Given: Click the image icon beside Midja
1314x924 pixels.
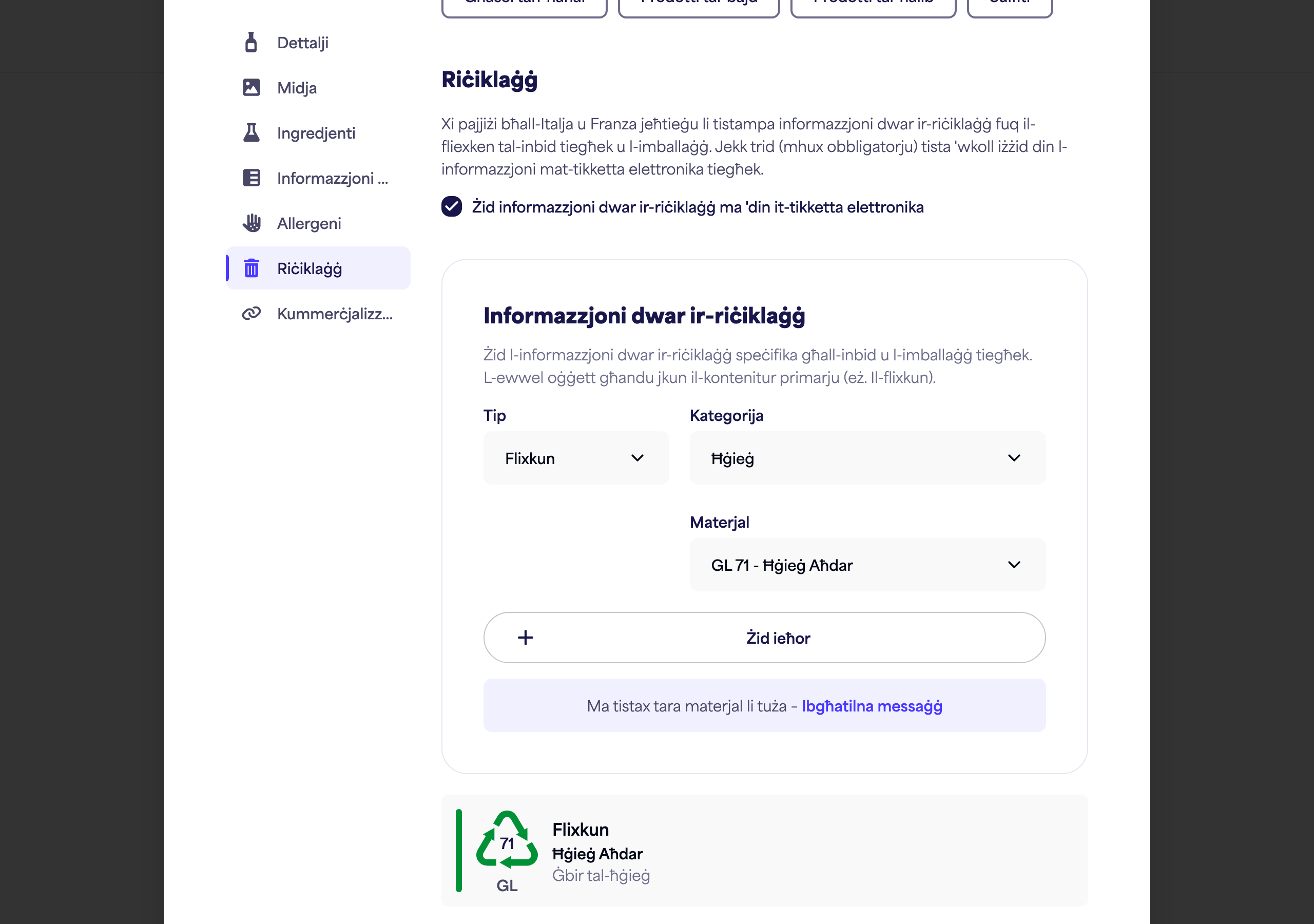Looking at the screenshot, I should point(250,87).
